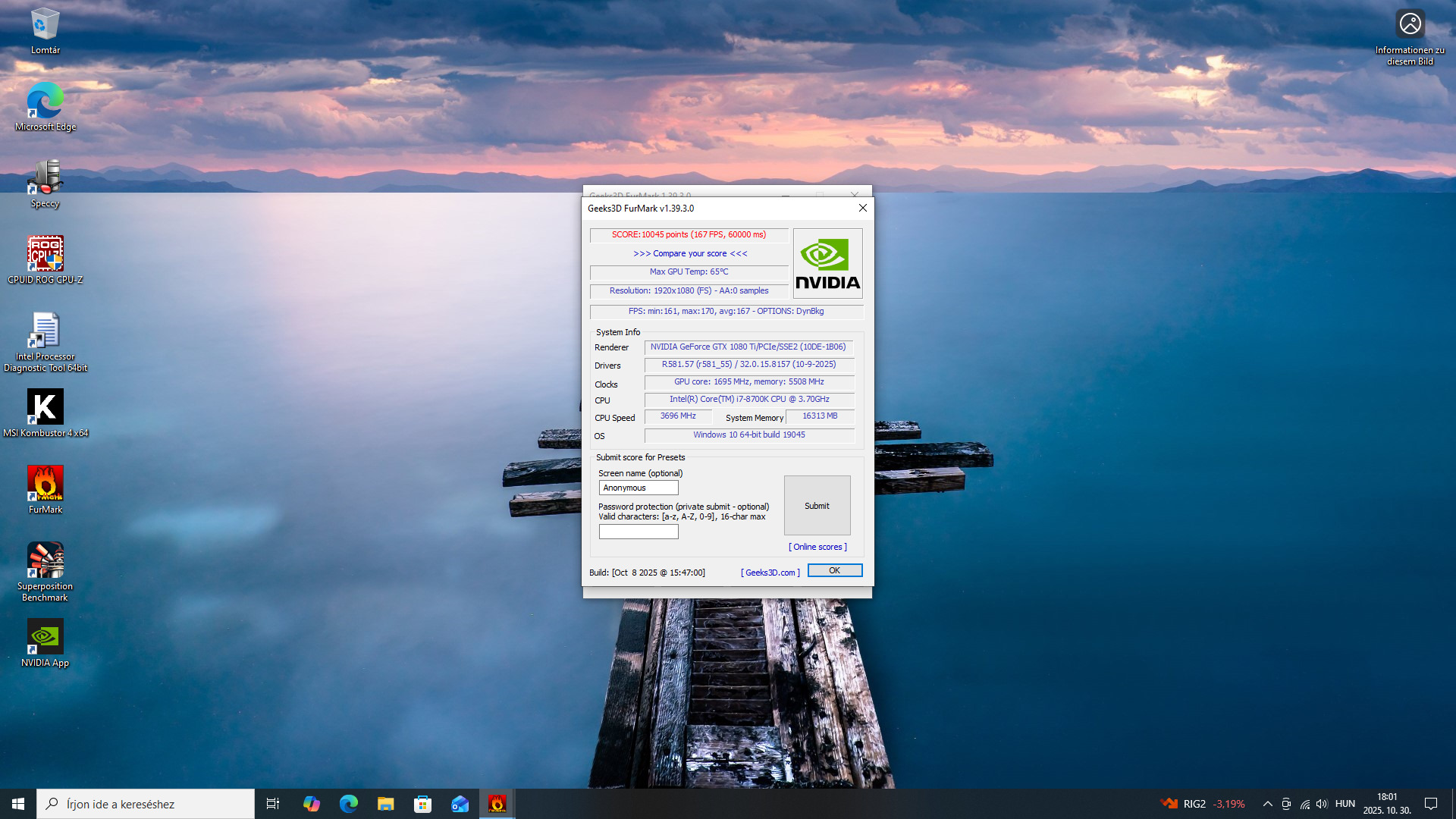Click the Windows search box
This screenshot has height=819, width=1456.
click(146, 804)
